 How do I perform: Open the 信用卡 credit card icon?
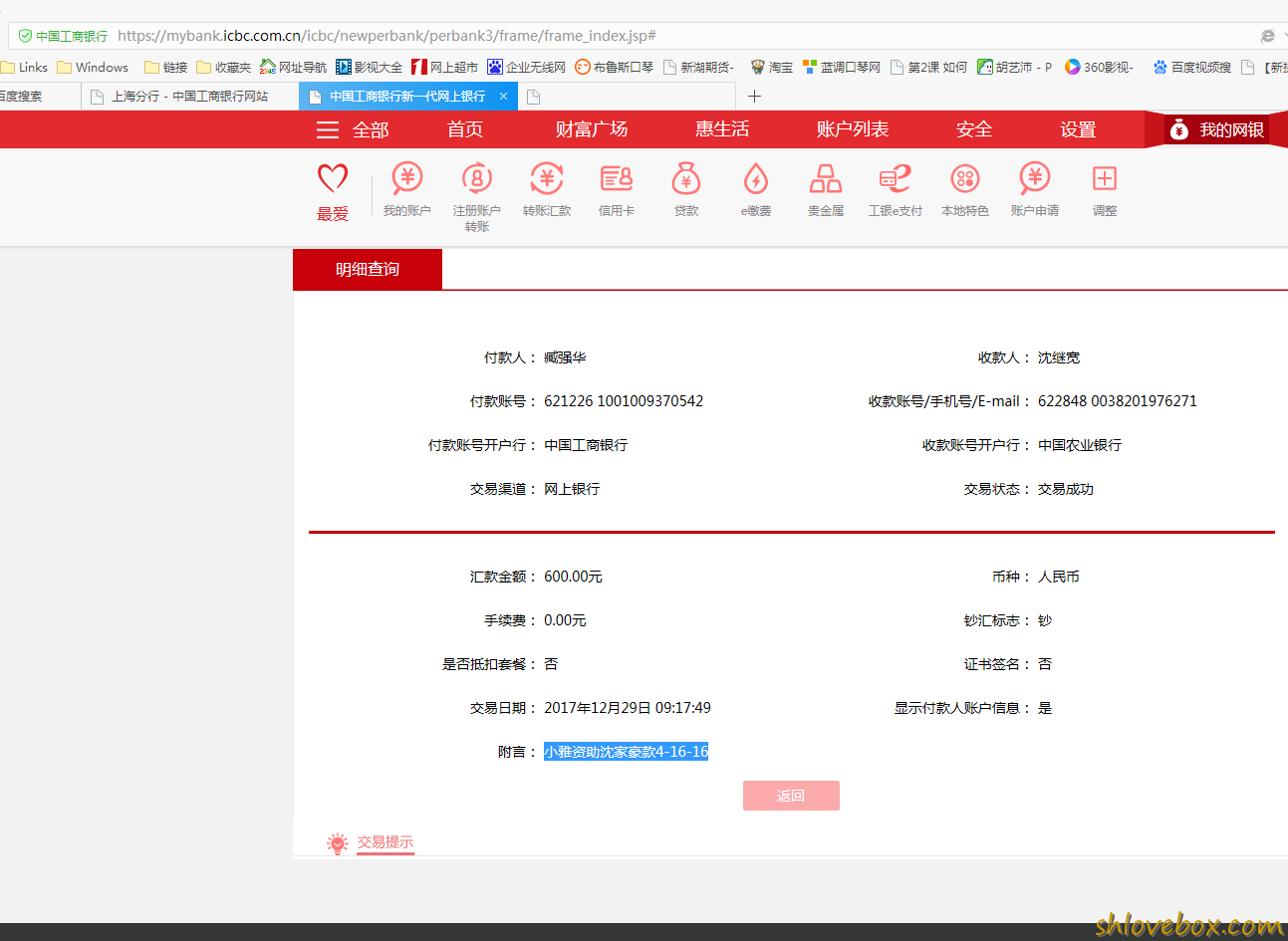coord(617,178)
